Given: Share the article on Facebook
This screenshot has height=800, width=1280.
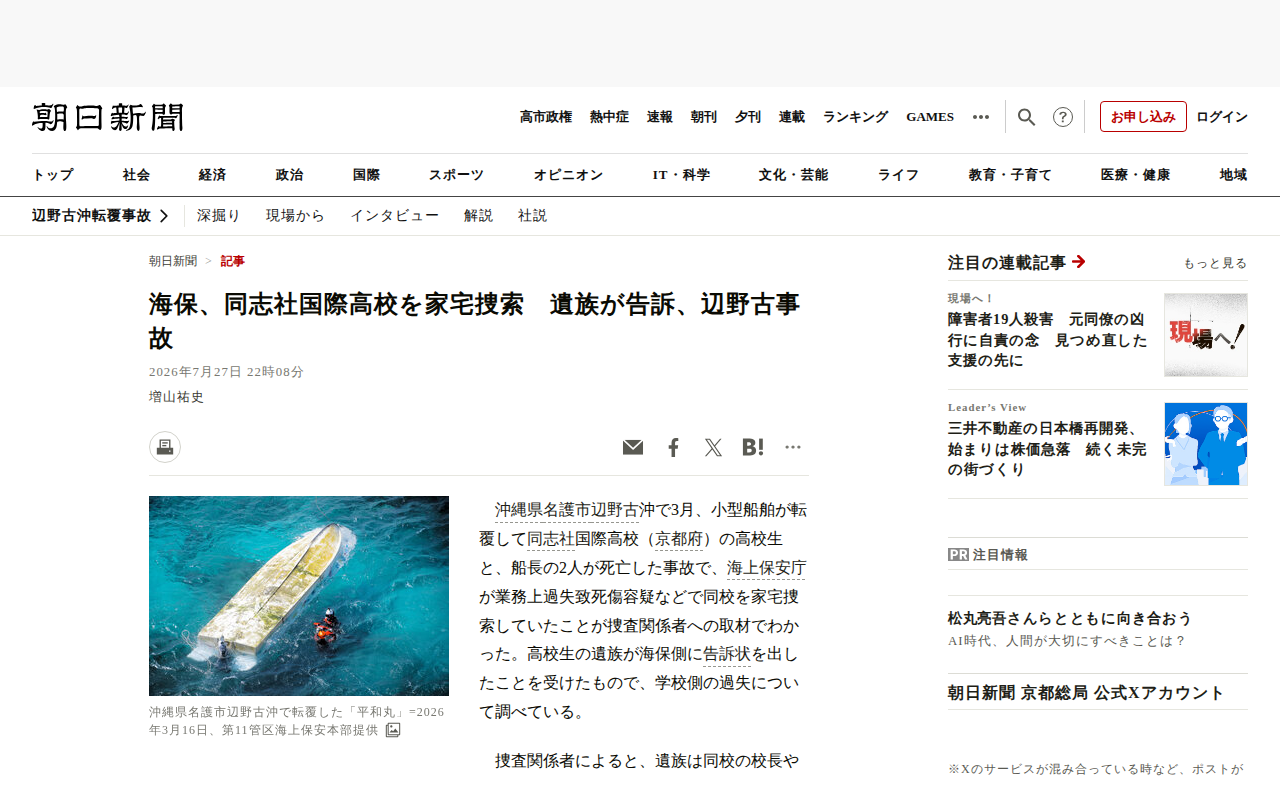Looking at the screenshot, I should tap(673, 447).
